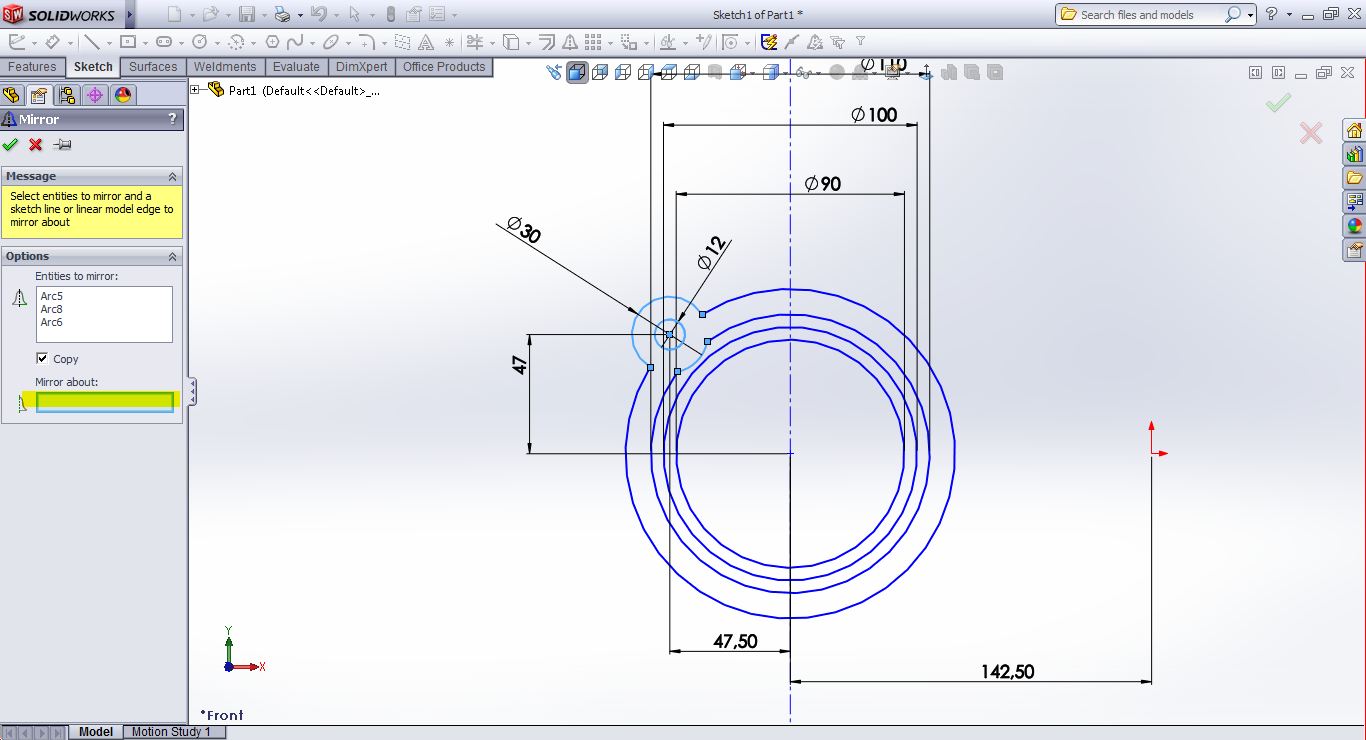Click the Print icon in the top toolbar
This screenshot has height=740, width=1366.
coord(282,15)
